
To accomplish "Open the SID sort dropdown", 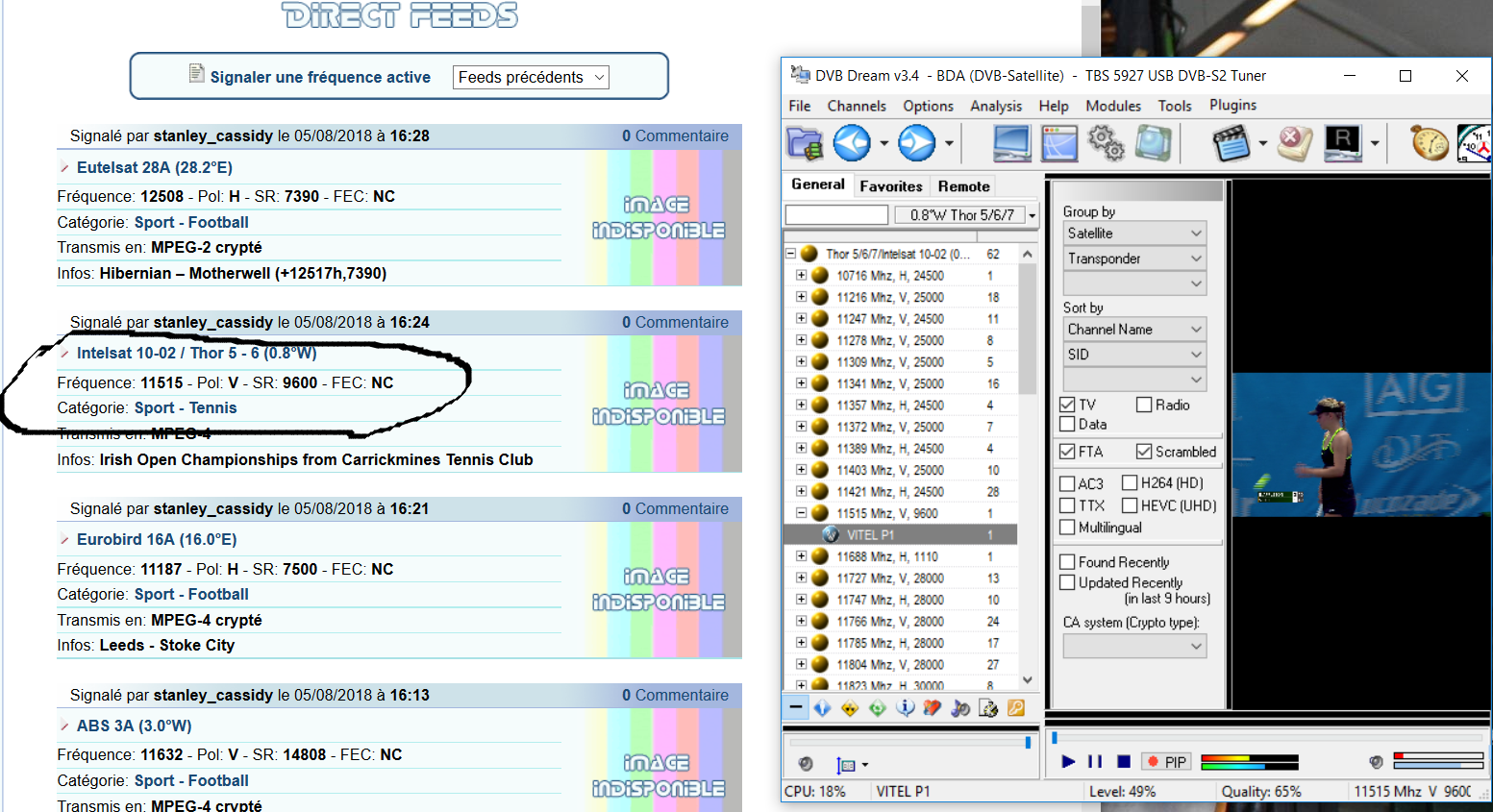I will (x=1134, y=355).
